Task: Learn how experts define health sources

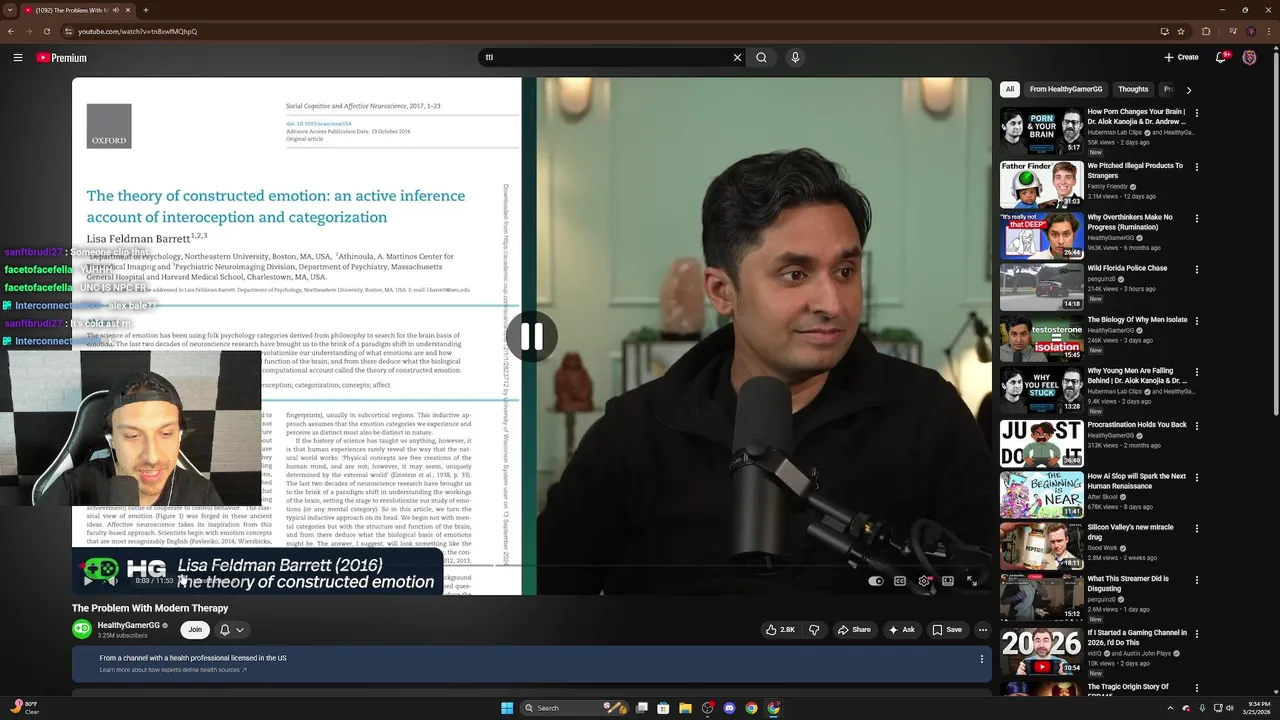Action: pos(173,670)
